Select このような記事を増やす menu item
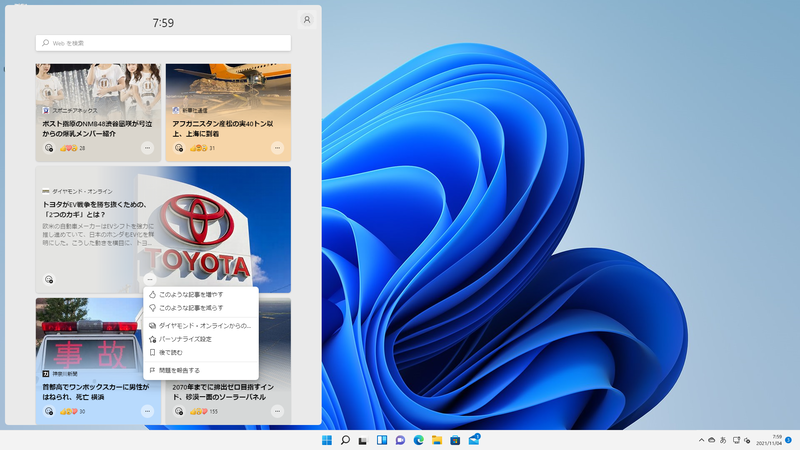This screenshot has height=450, width=800. point(201,294)
